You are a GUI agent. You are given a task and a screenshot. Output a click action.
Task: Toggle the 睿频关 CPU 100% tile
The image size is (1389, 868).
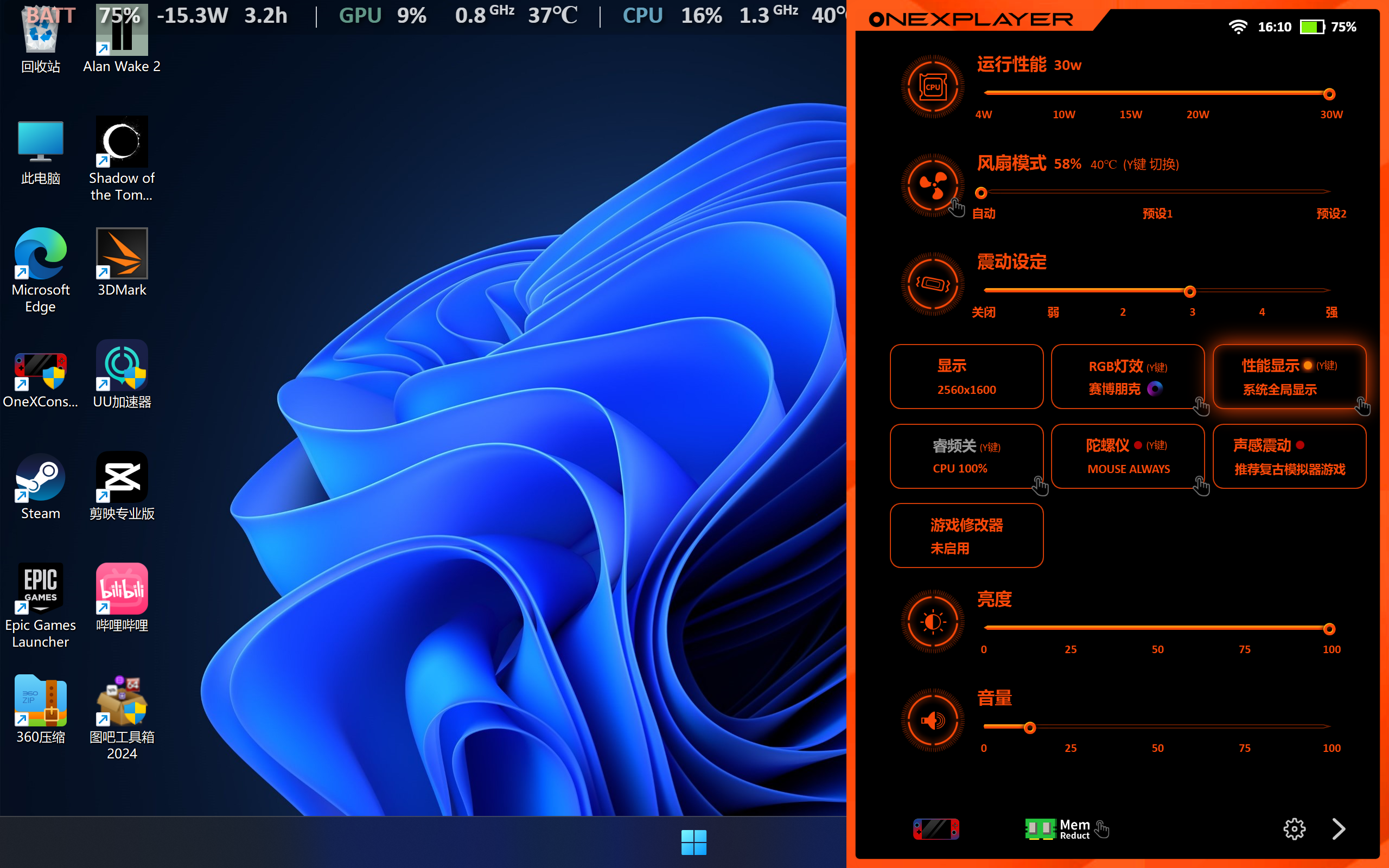click(966, 456)
